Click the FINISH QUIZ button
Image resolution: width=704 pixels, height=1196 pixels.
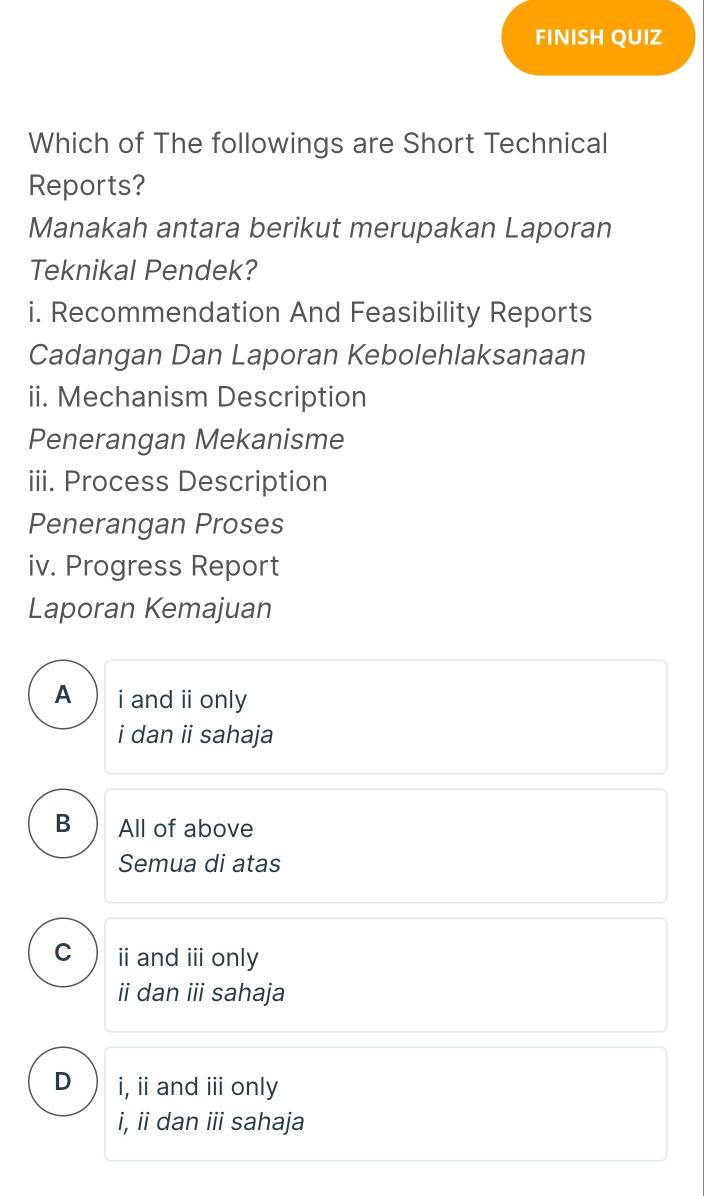597,37
